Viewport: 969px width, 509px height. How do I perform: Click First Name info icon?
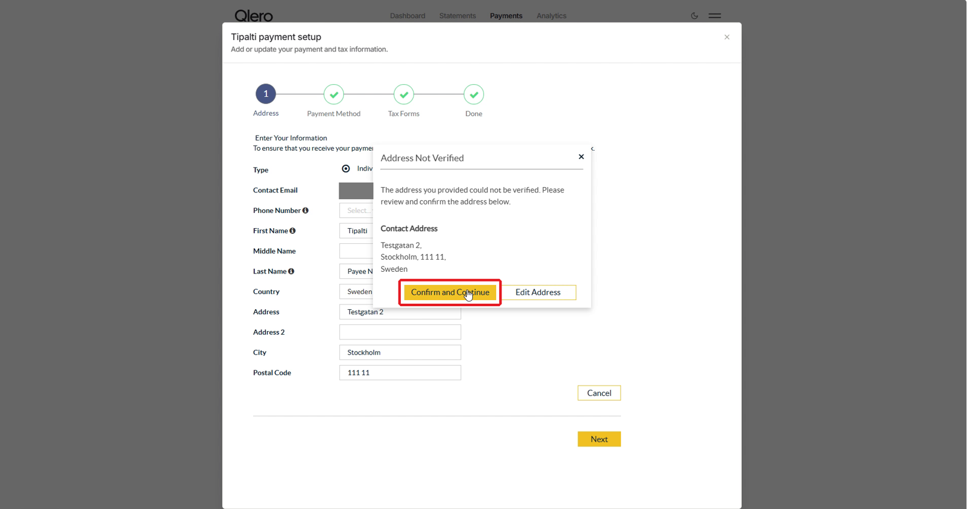tap(293, 231)
